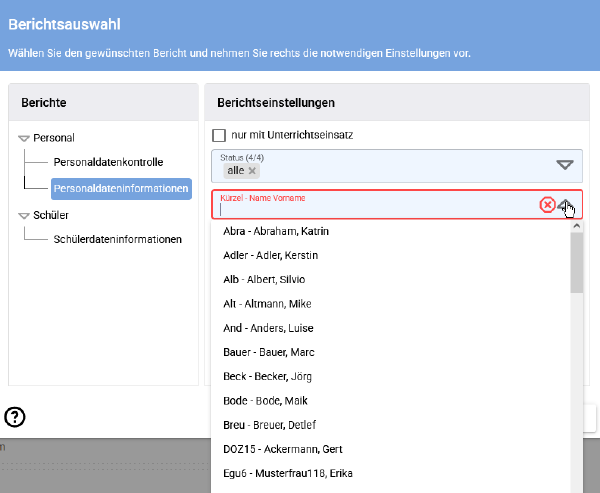Open Schülerdateninformationen report
Image resolution: width=600 pixels, height=493 pixels.
117,239
